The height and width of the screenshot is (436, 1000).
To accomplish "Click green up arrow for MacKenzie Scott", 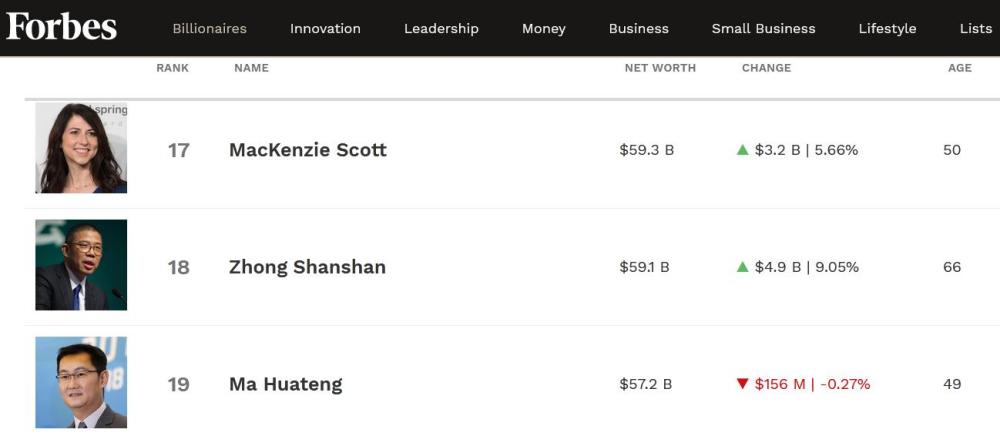I will coord(742,150).
